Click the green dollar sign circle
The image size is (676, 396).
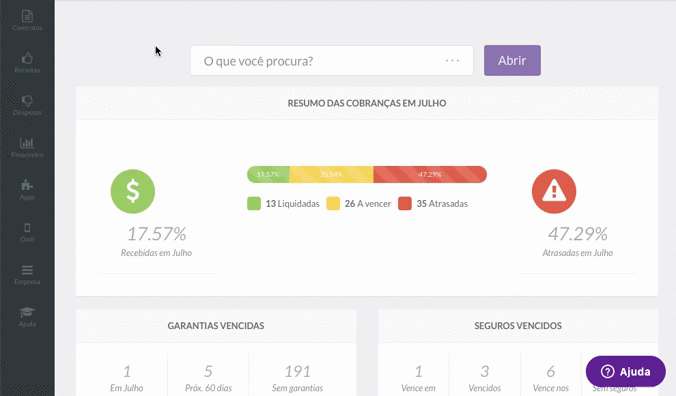(x=133, y=191)
